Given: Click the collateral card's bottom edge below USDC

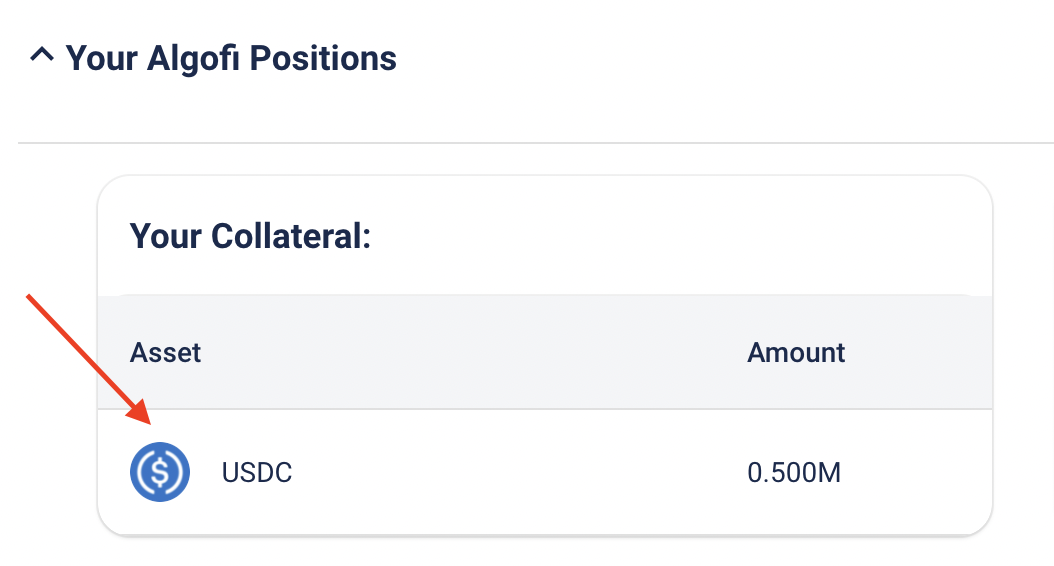Looking at the screenshot, I should pyautogui.click(x=544, y=533).
